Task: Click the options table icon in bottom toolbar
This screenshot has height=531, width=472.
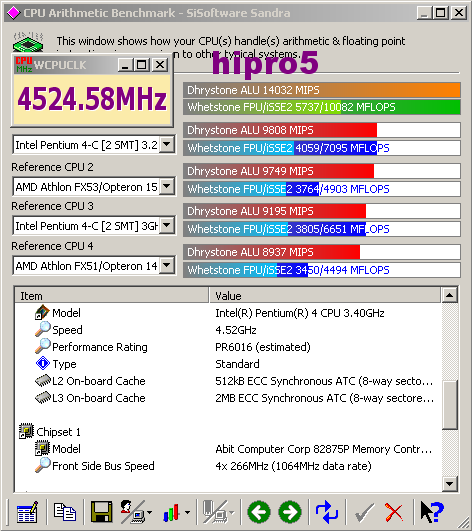Action: [x=27, y=512]
